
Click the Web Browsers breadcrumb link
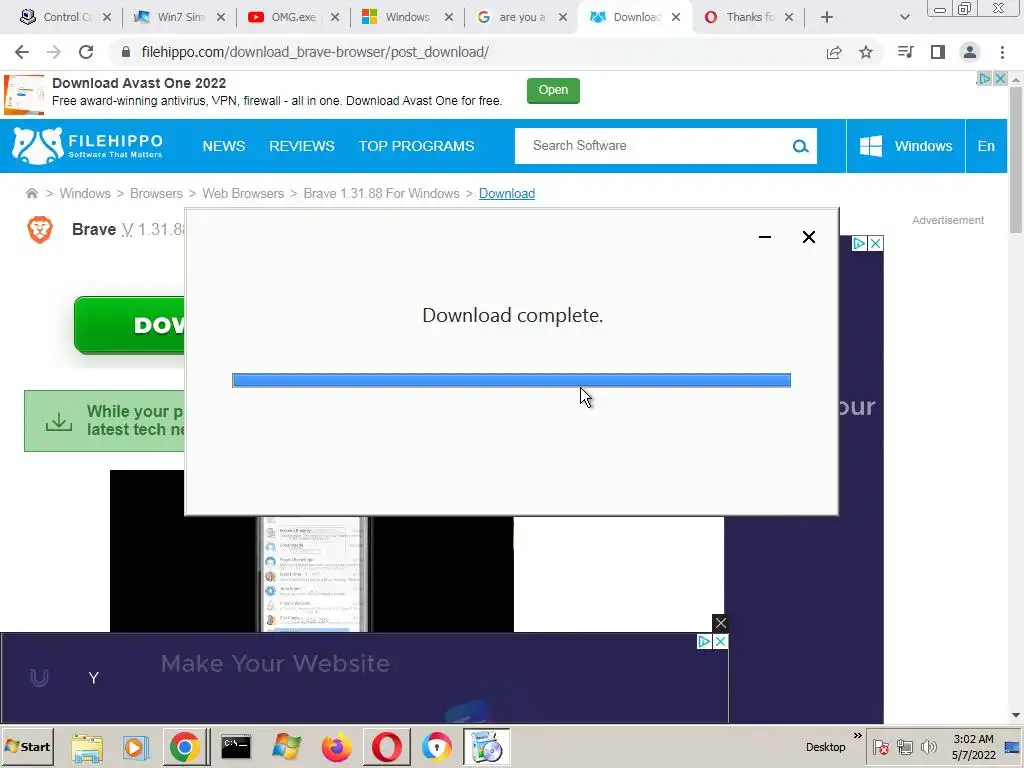243,193
